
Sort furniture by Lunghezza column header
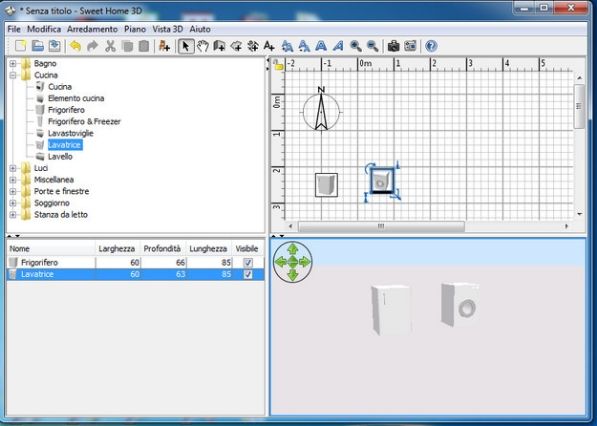click(x=209, y=249)
